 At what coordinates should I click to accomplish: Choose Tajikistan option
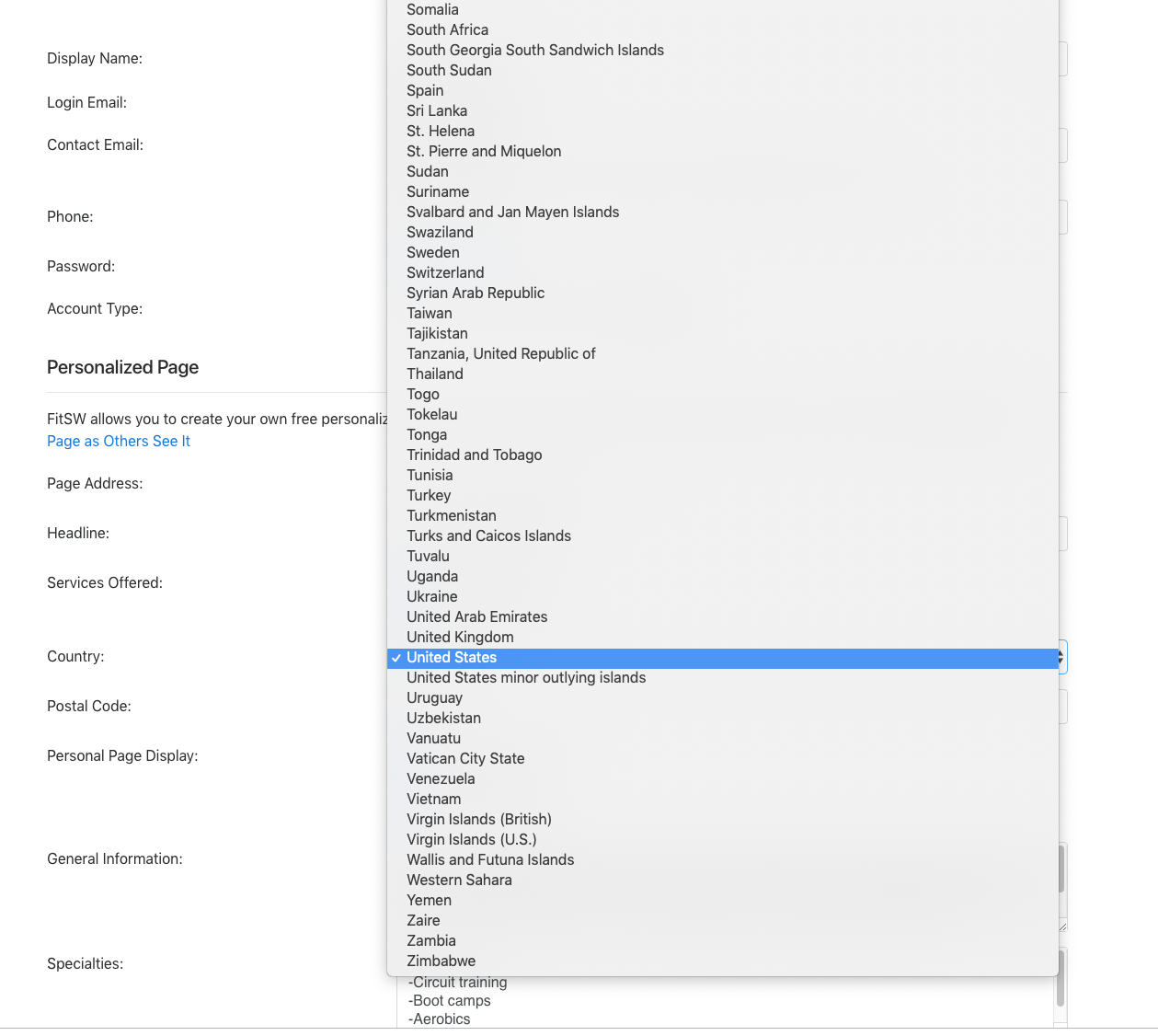[723, 334]
